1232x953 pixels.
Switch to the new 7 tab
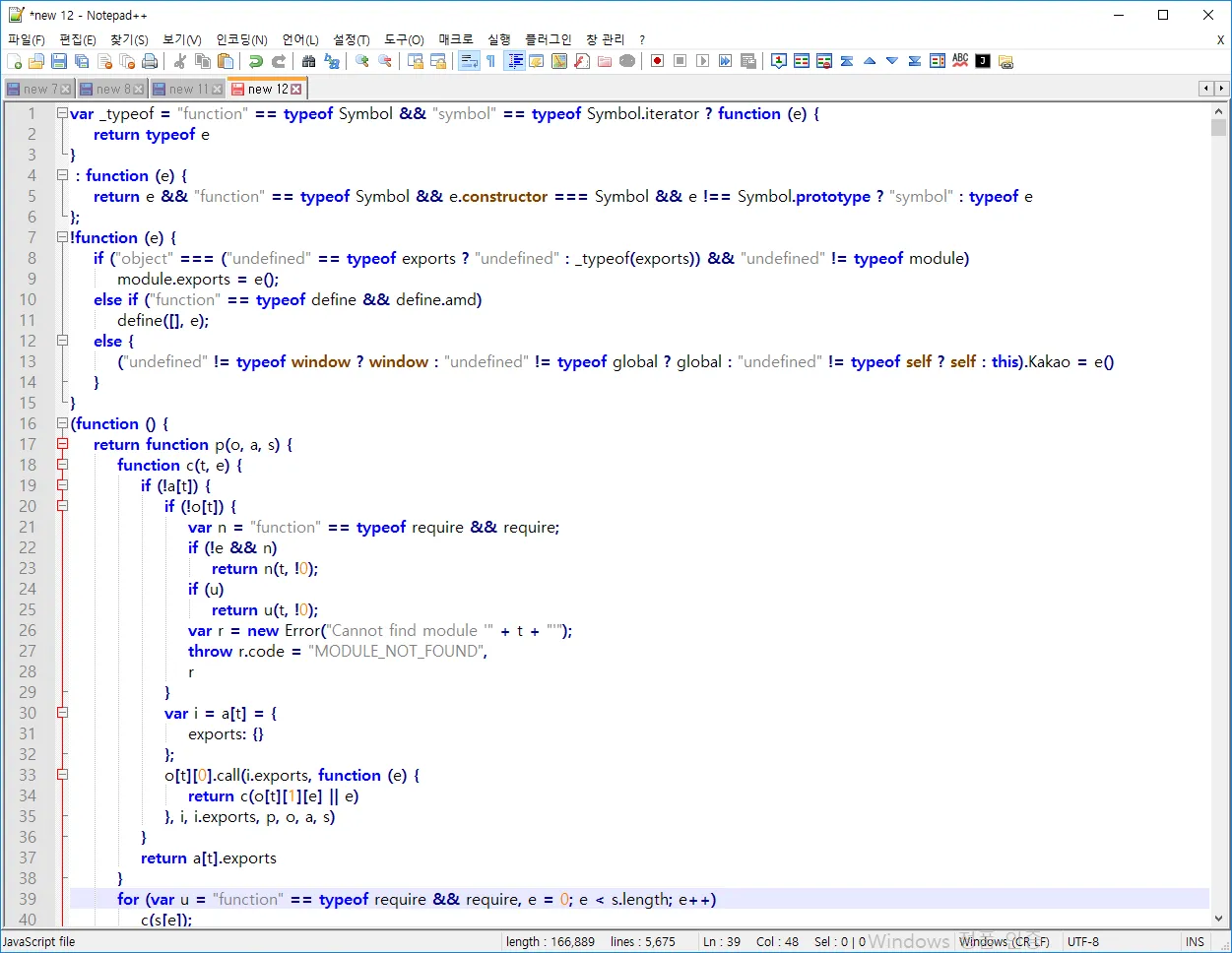(40, 89)
